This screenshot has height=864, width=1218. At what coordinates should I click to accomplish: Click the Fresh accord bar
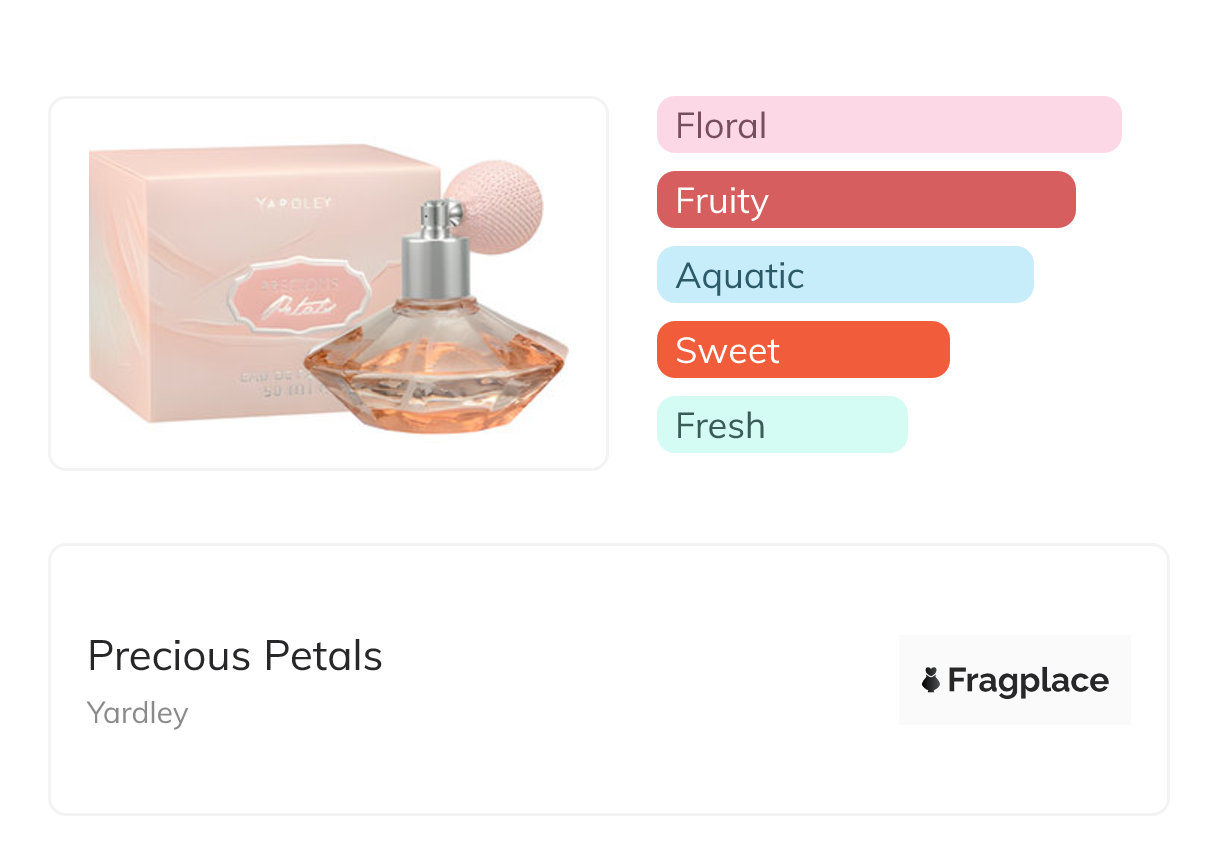(782, 425)
